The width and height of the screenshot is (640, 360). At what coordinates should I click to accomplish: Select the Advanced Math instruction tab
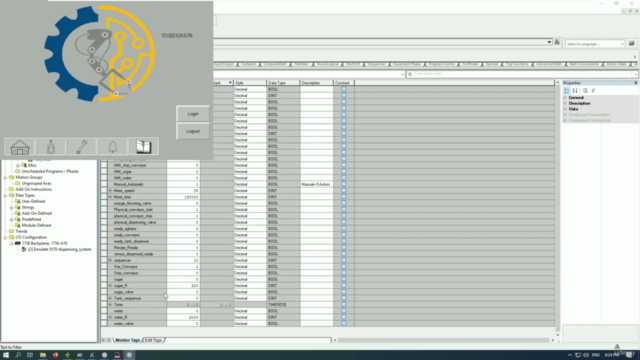(549, 64)
